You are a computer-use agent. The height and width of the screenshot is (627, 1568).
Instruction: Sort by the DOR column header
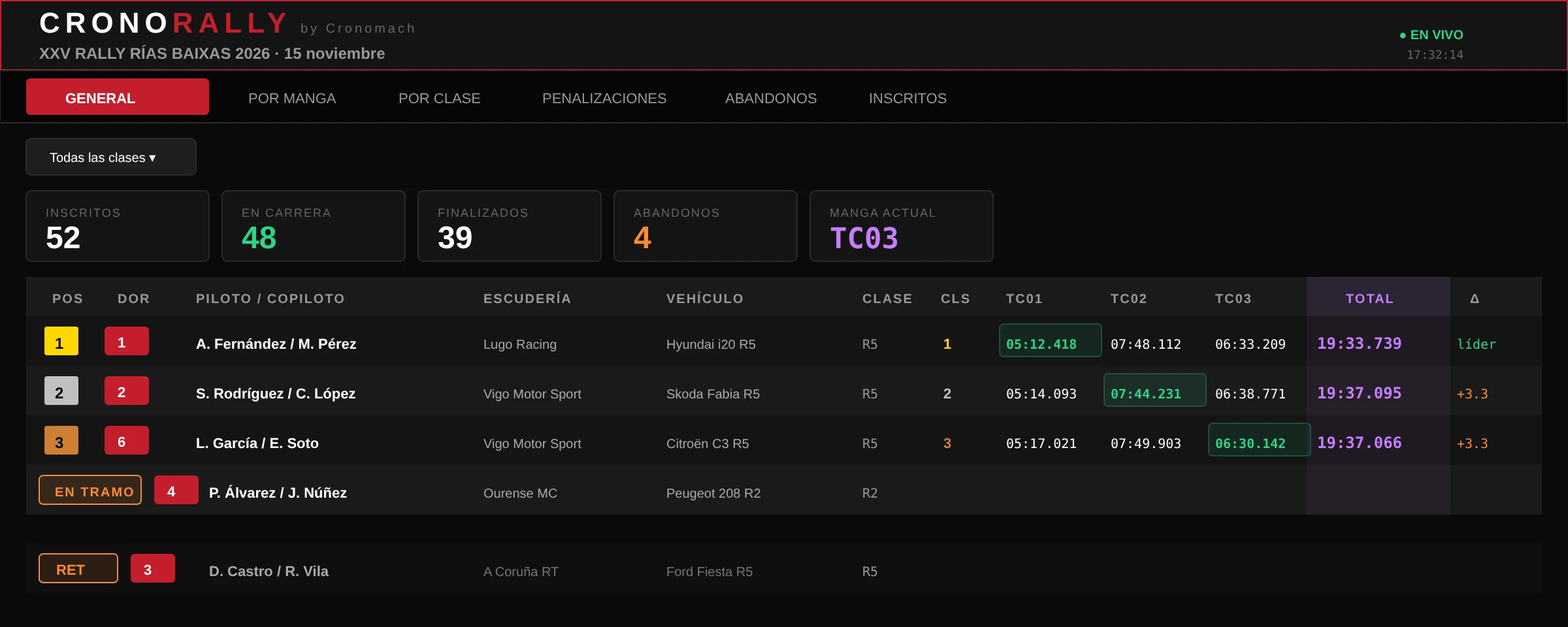click(134, 298)
